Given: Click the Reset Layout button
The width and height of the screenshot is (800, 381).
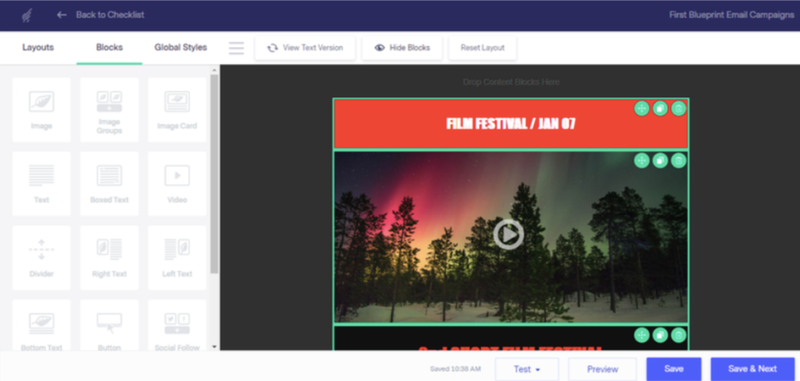Looking at the screenshot, I should point(482,48).
